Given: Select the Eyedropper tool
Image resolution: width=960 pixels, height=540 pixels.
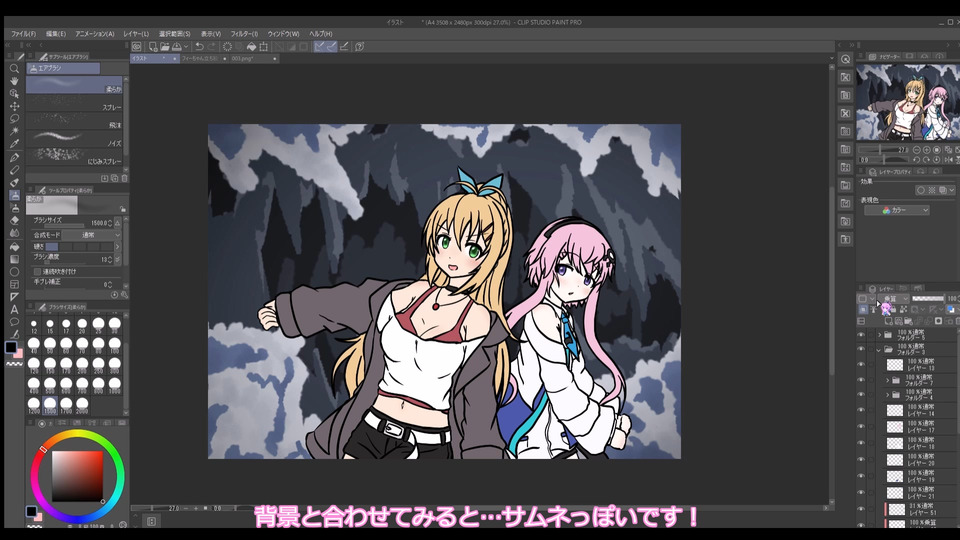Looking at the screenshot, I should [14, 144].
